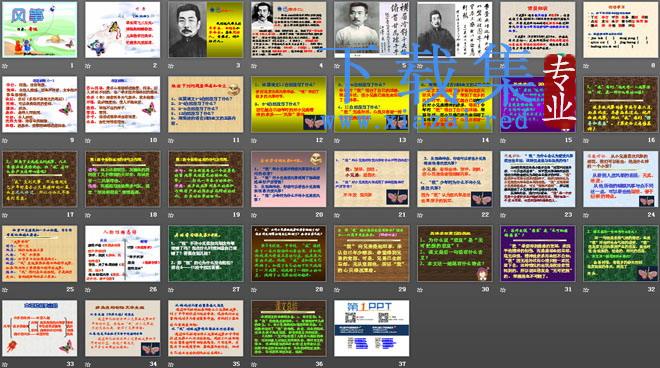Select the purple slide 31 thumbnail
Viewport: 660px width, 368px height.
(538, 253)
